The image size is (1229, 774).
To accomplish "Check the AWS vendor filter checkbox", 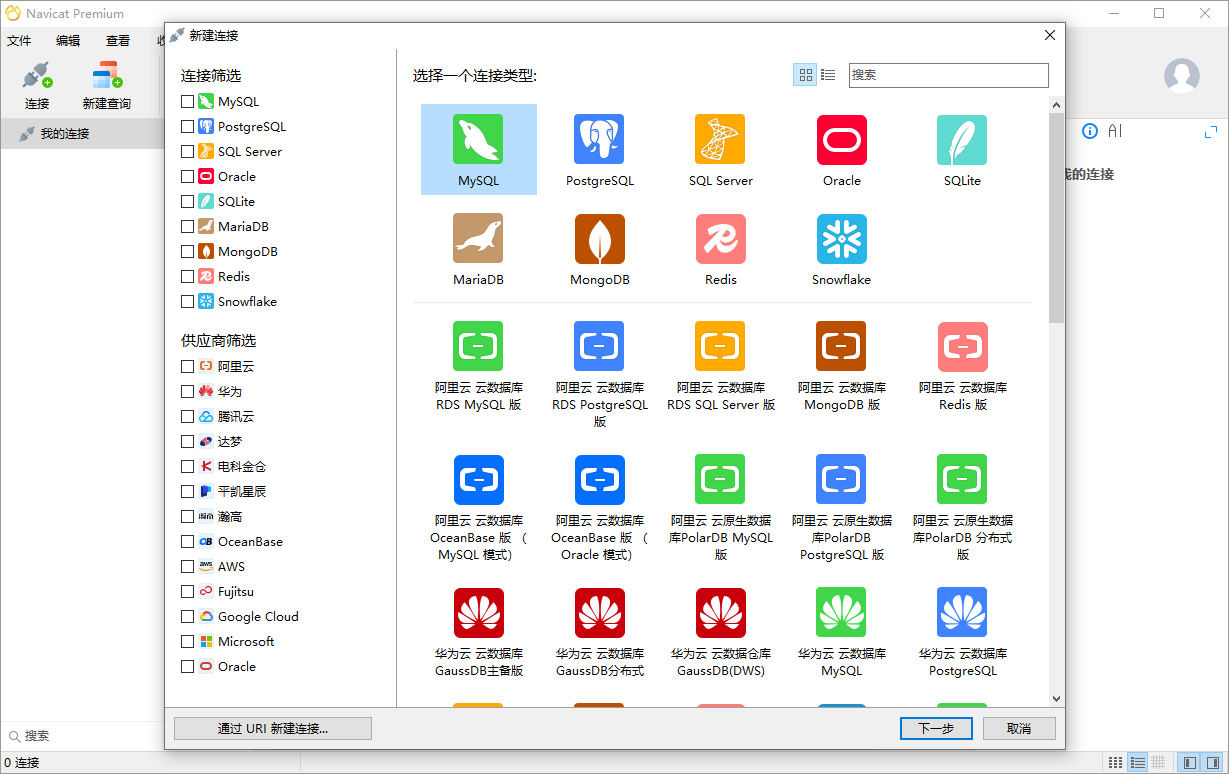I will pyautogui.click(x=185, y=566).
